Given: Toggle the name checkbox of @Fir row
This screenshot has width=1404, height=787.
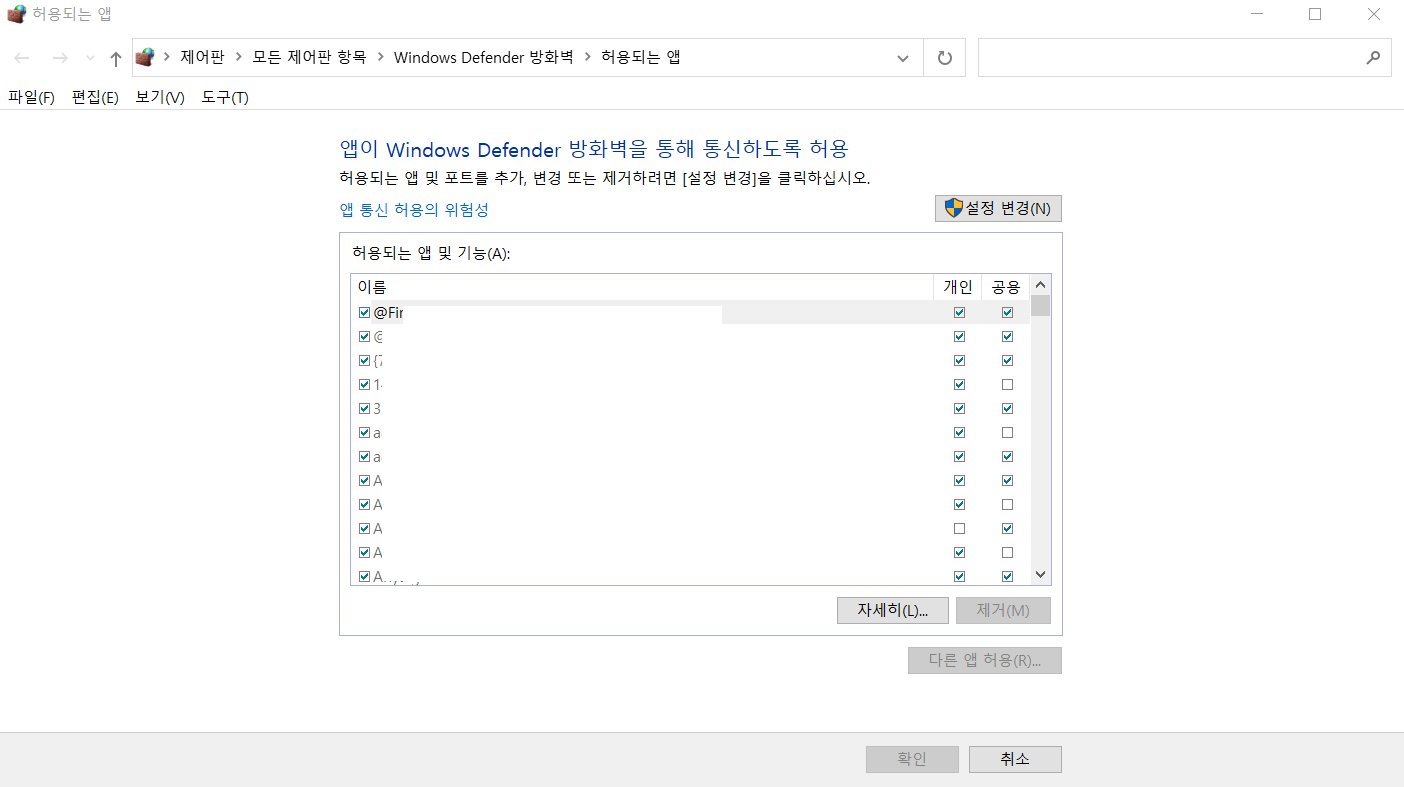Looking at the screenshot, I should 364,312.
